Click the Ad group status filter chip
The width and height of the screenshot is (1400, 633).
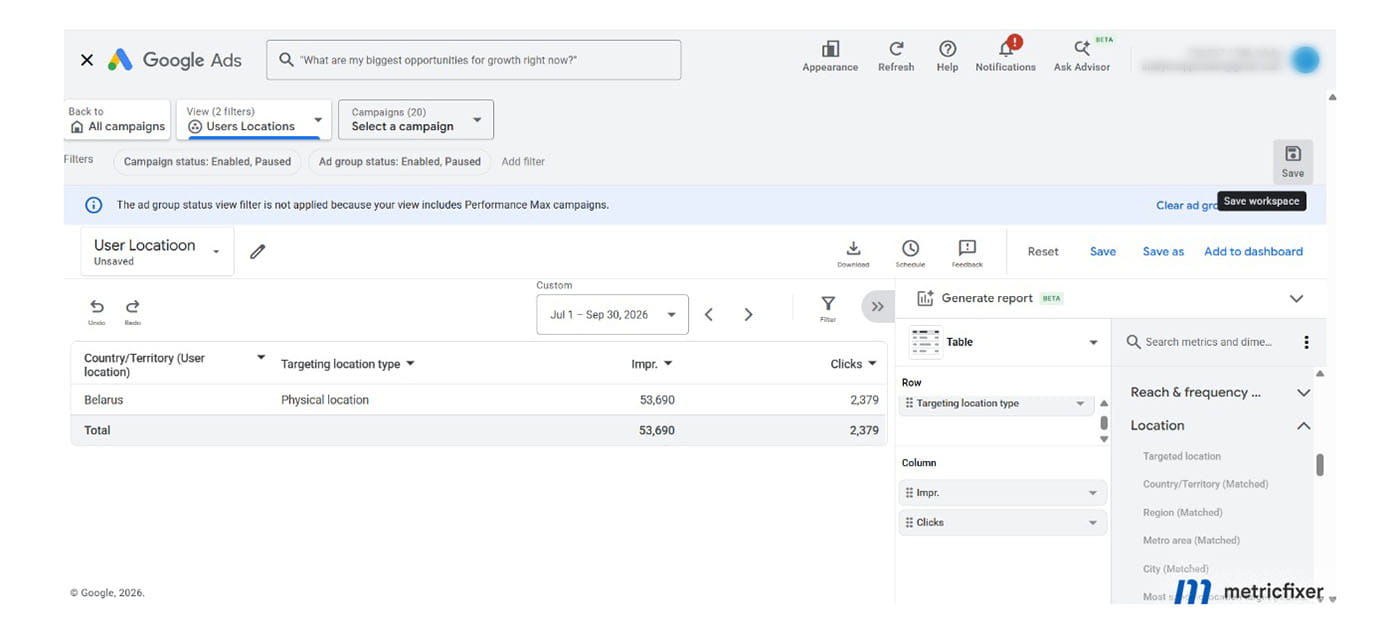coord(400,161)
